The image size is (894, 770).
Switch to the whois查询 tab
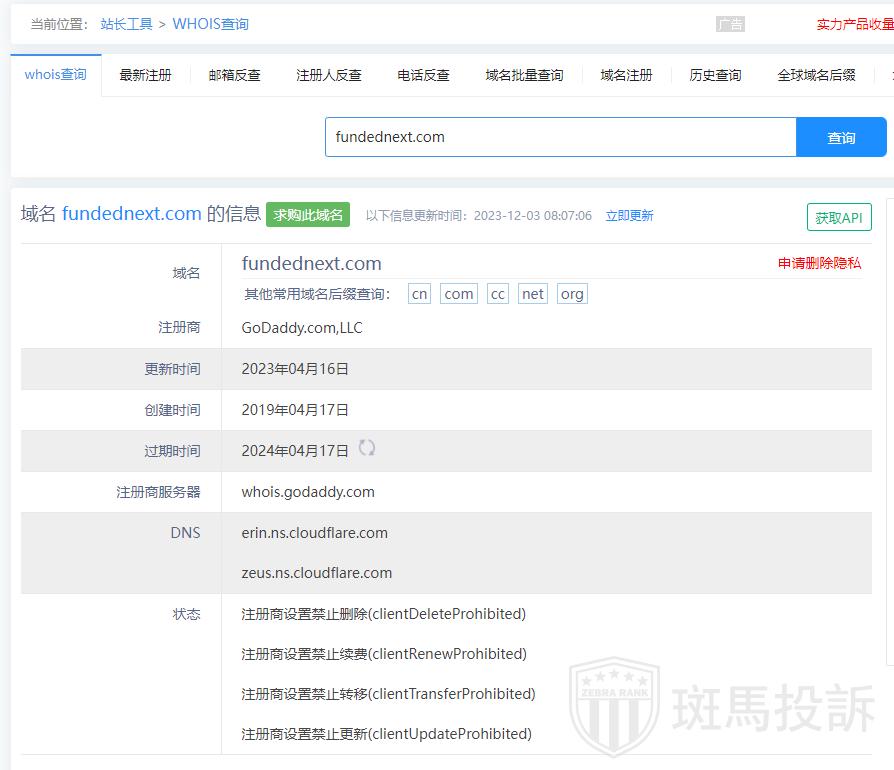[56, 75]
